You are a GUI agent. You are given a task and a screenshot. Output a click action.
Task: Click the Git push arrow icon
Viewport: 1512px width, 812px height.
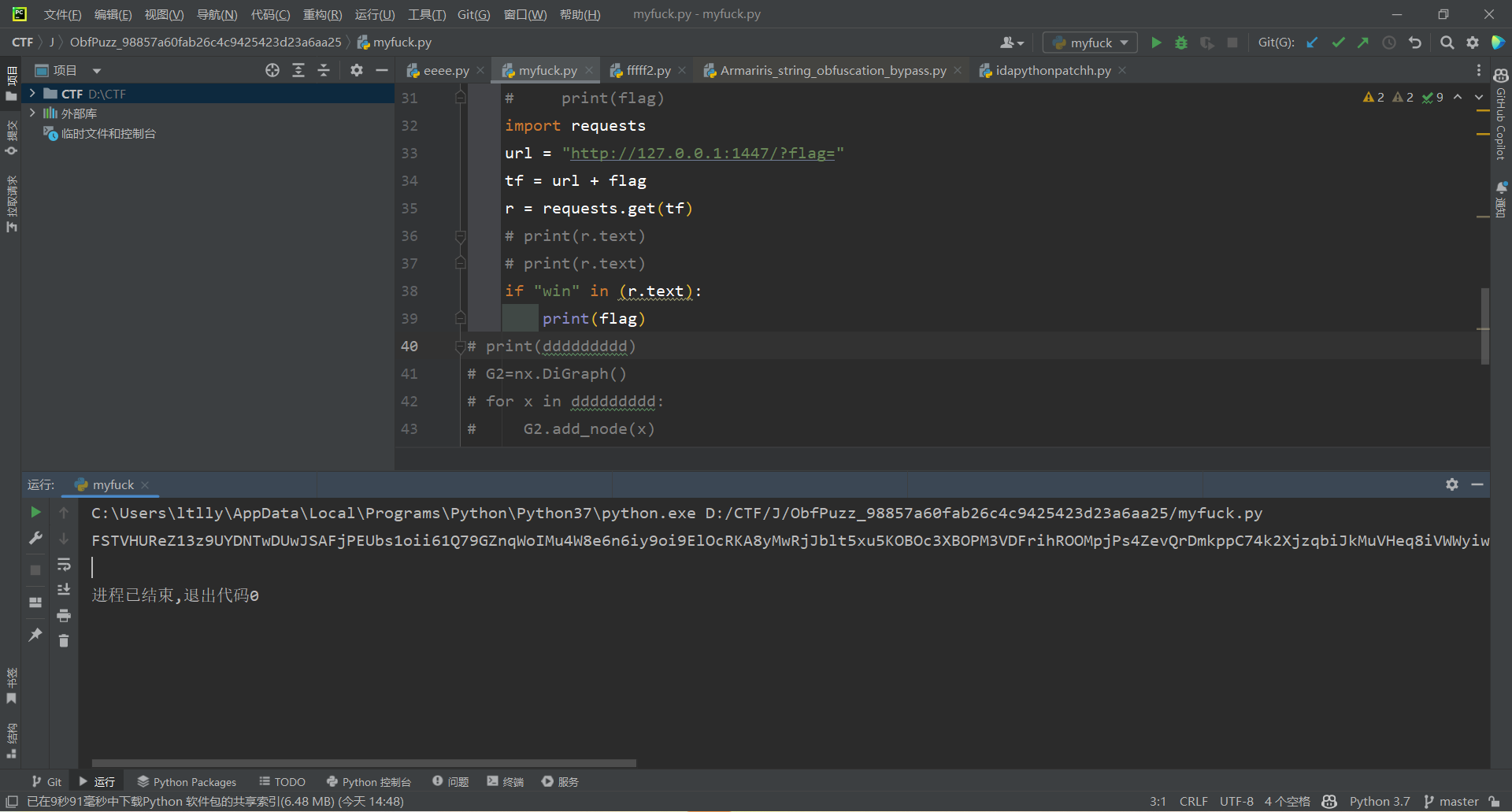pos(1363,43)
